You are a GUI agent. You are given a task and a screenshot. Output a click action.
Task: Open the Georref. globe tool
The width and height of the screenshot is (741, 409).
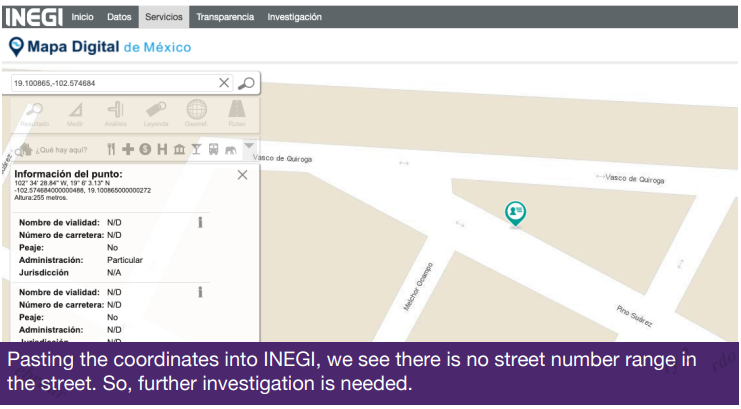196,114
